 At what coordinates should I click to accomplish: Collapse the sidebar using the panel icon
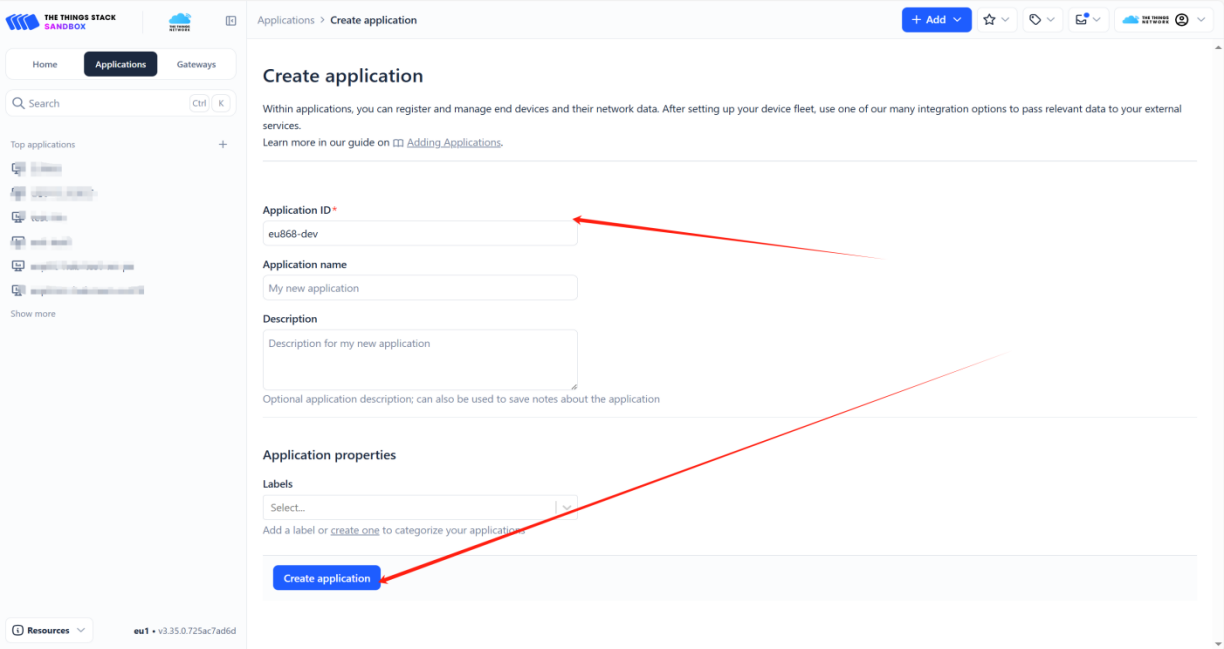pos(231,20)
